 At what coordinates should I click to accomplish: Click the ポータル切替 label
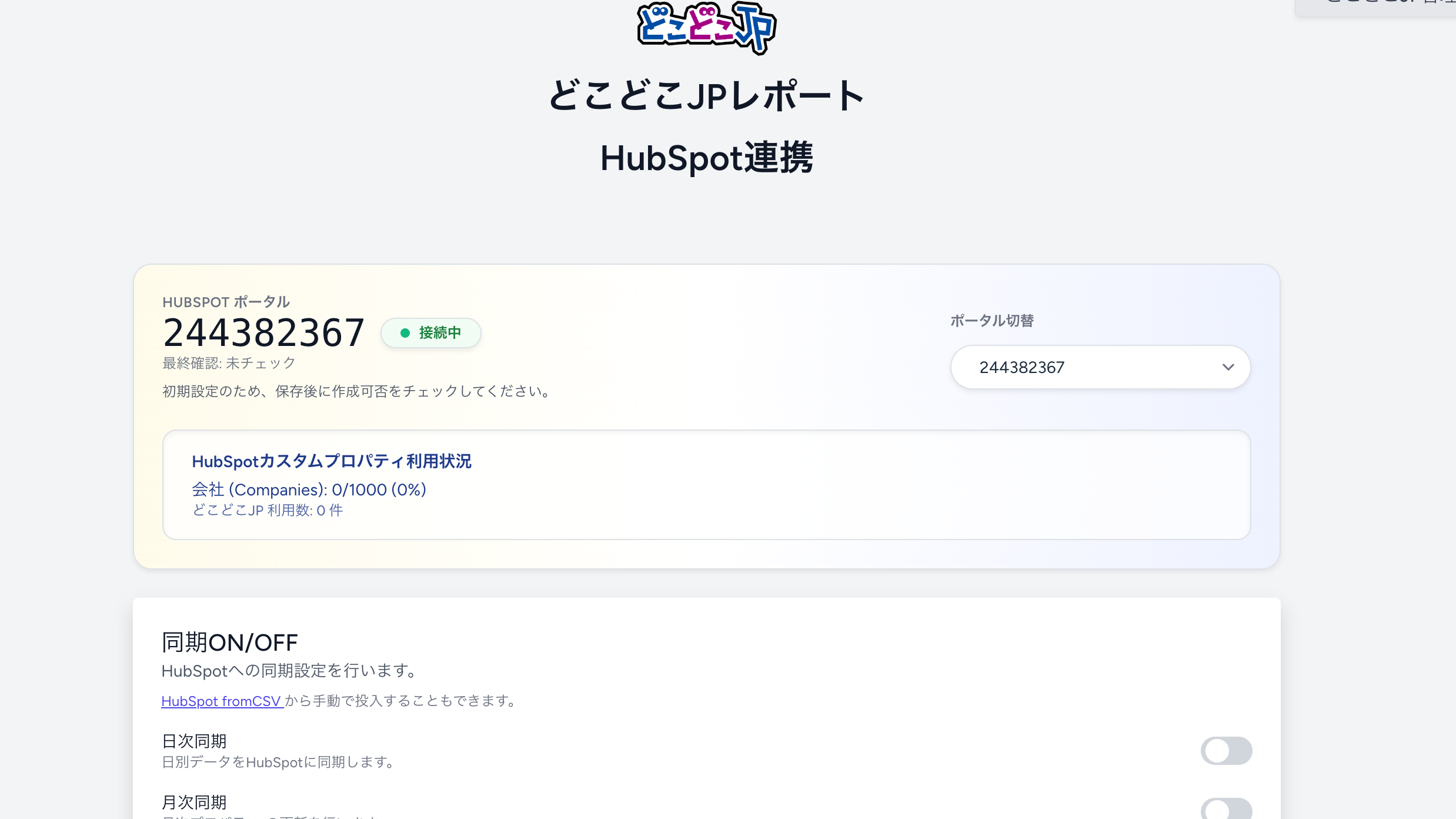tap(992, 321)
